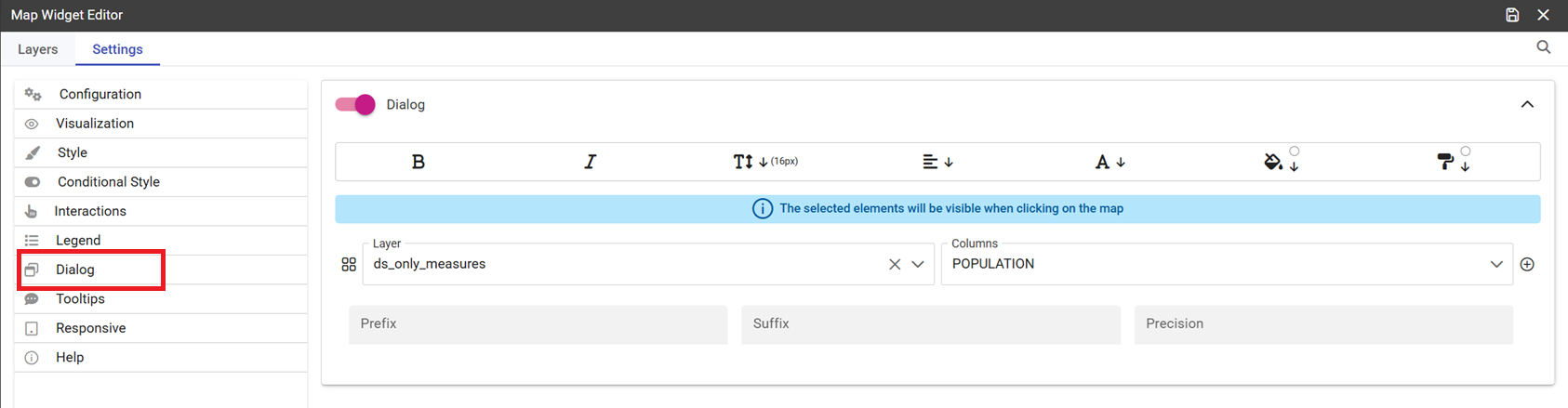Click the add column plus icon

coord(1527,264)
